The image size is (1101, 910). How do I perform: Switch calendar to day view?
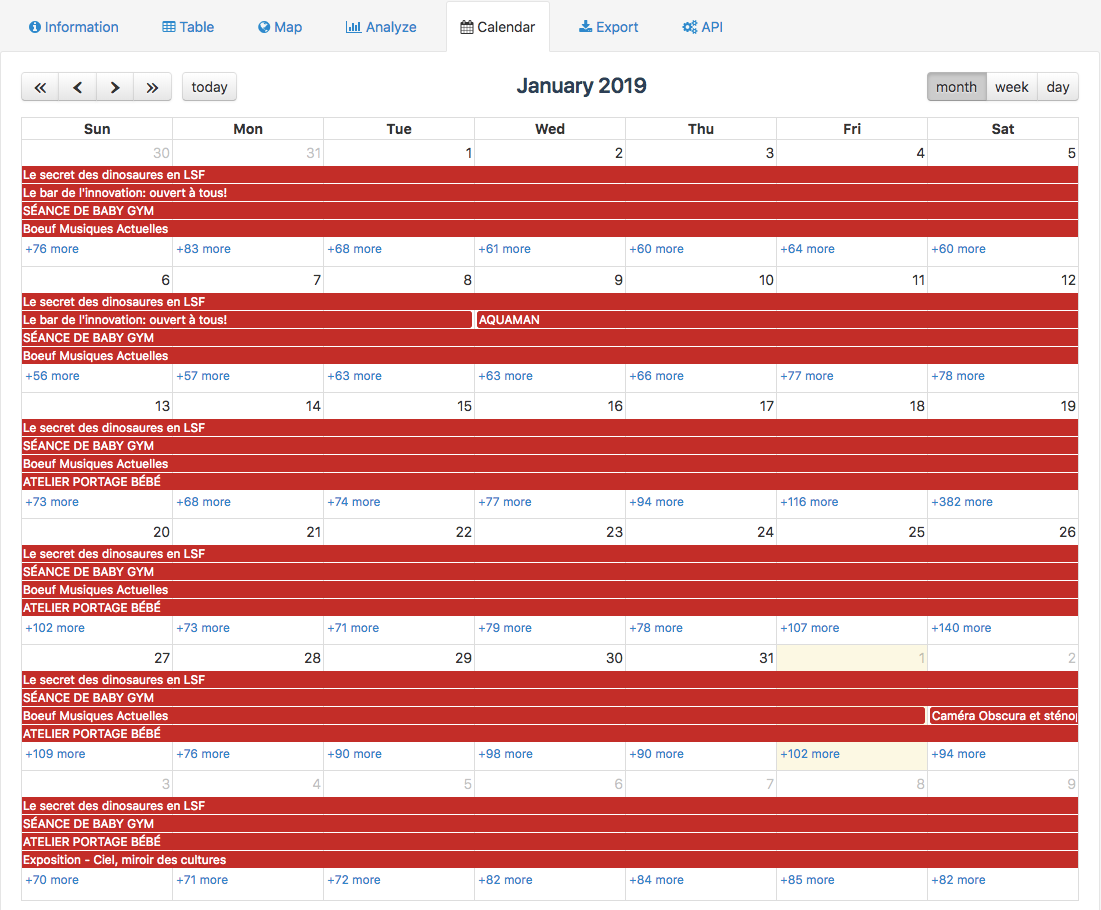tap(1058, 87)
